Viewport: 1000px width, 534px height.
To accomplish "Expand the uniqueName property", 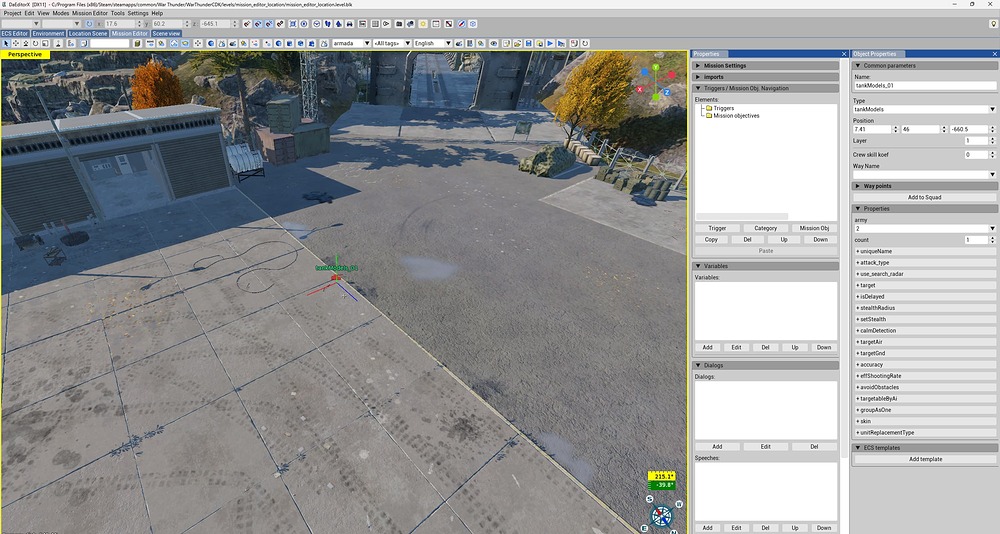I will click(x=925, y=251).
